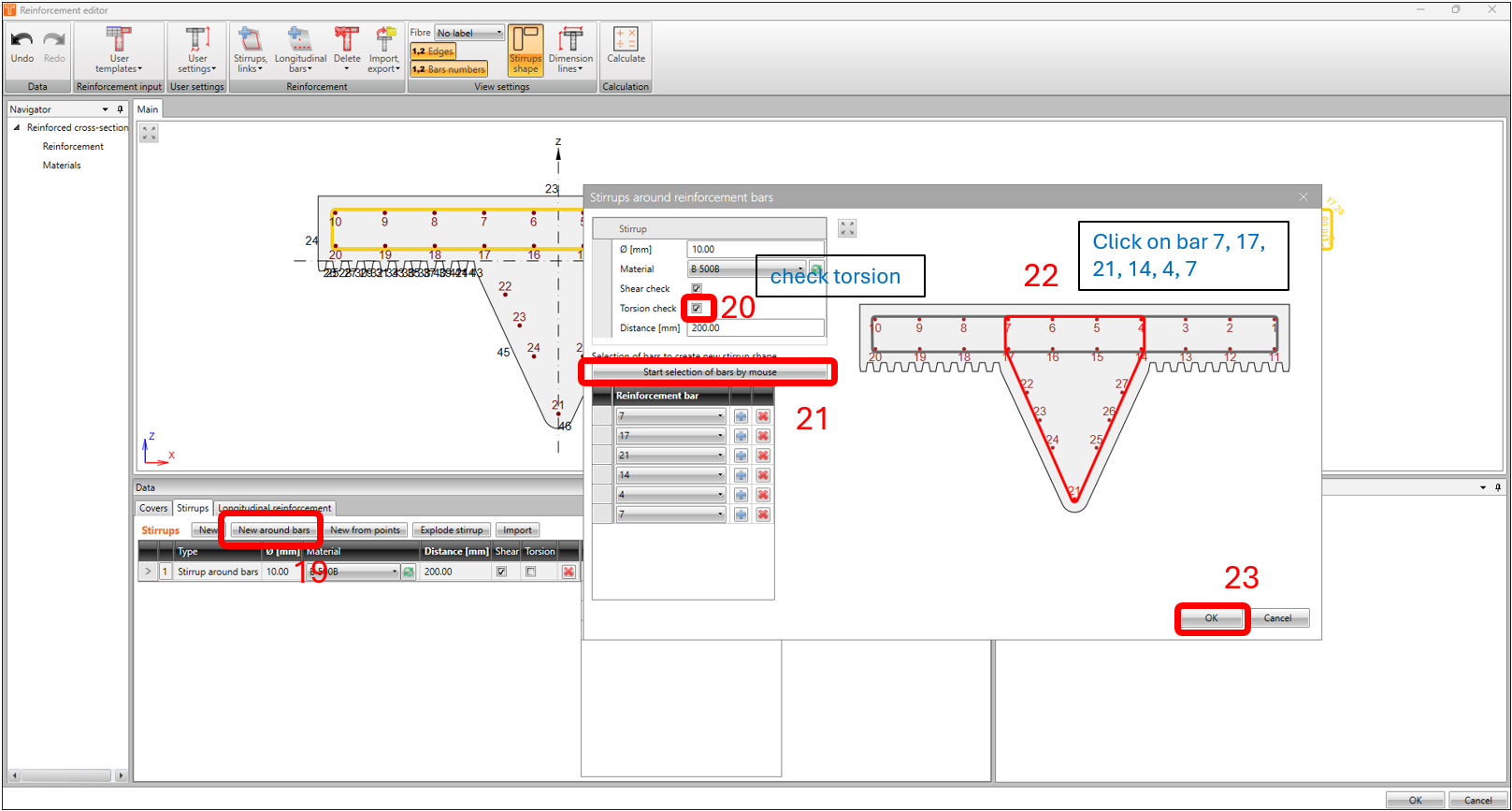This screenshot has height=811, width=1512.
Task: Click the stirrup Distance [mm] input field
Action: [x=755, y=328]
